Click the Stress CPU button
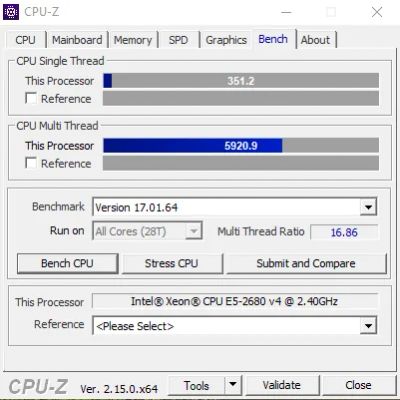Screen dimensions: 400x400 [172, 263]
